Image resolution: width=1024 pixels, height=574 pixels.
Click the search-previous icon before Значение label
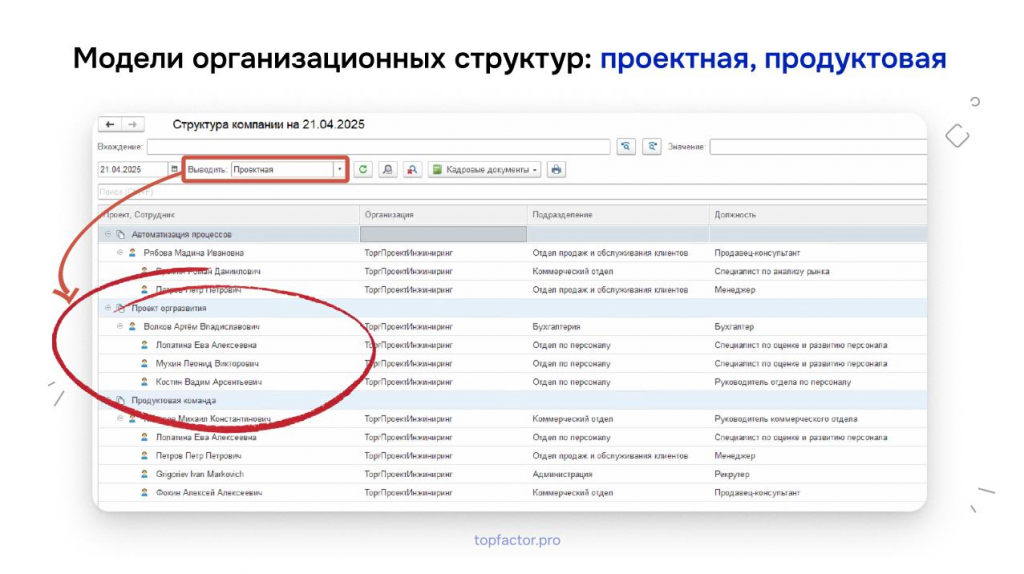(x=652, y=147)
